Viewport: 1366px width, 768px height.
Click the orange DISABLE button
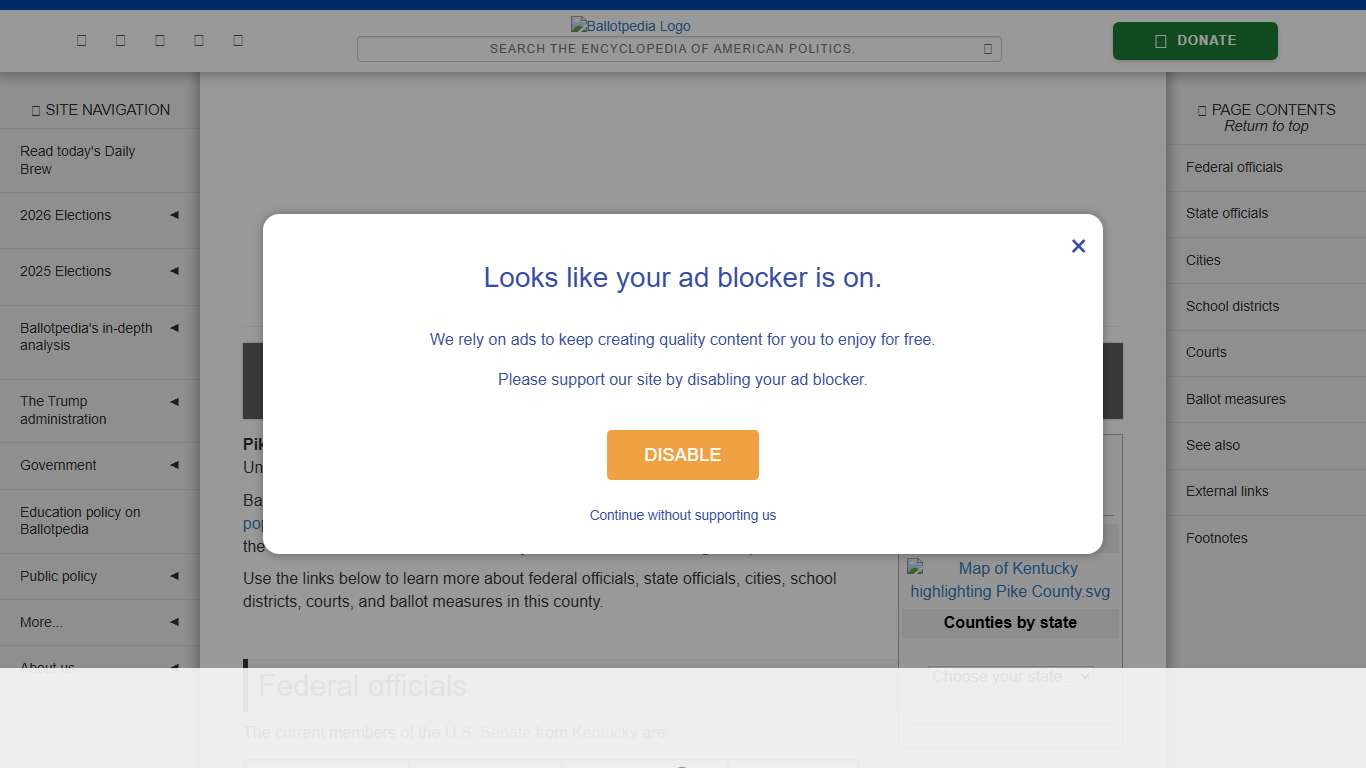(683, 455)
